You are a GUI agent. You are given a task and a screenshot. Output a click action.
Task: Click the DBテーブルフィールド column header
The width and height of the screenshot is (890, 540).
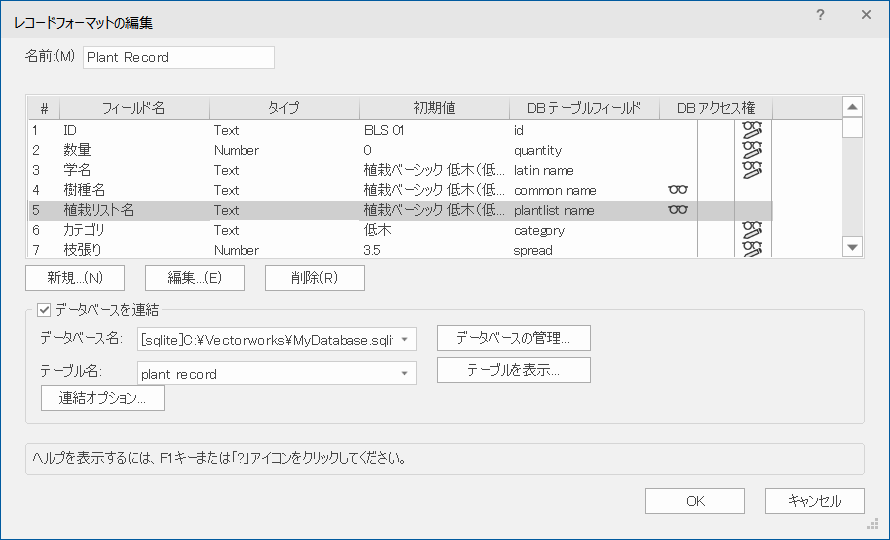click(584, 108)
